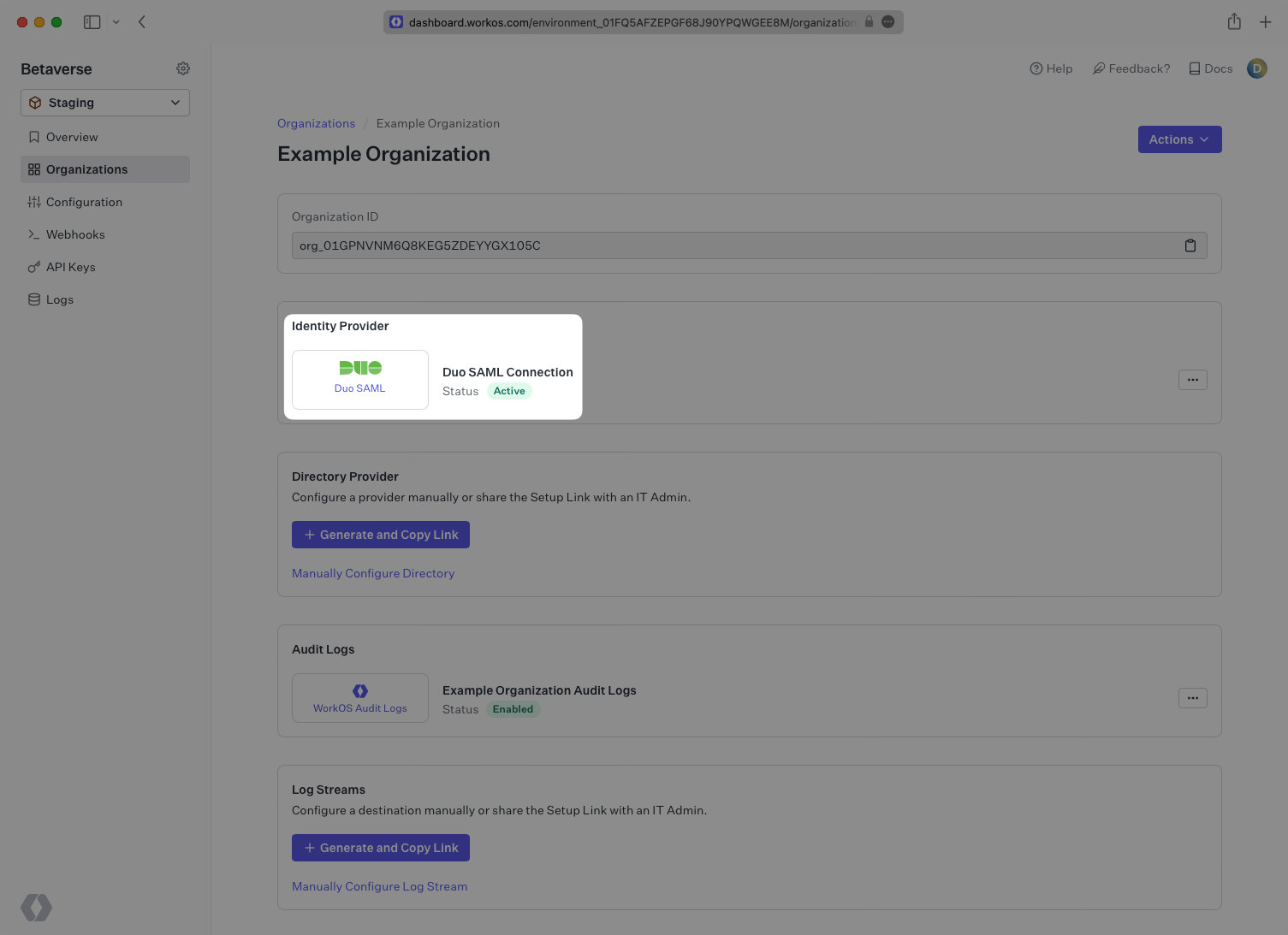The width and height of the screenshot is (1288, 935).
Task: Open Manually Configure Log Stream
Action: [379, 886]
